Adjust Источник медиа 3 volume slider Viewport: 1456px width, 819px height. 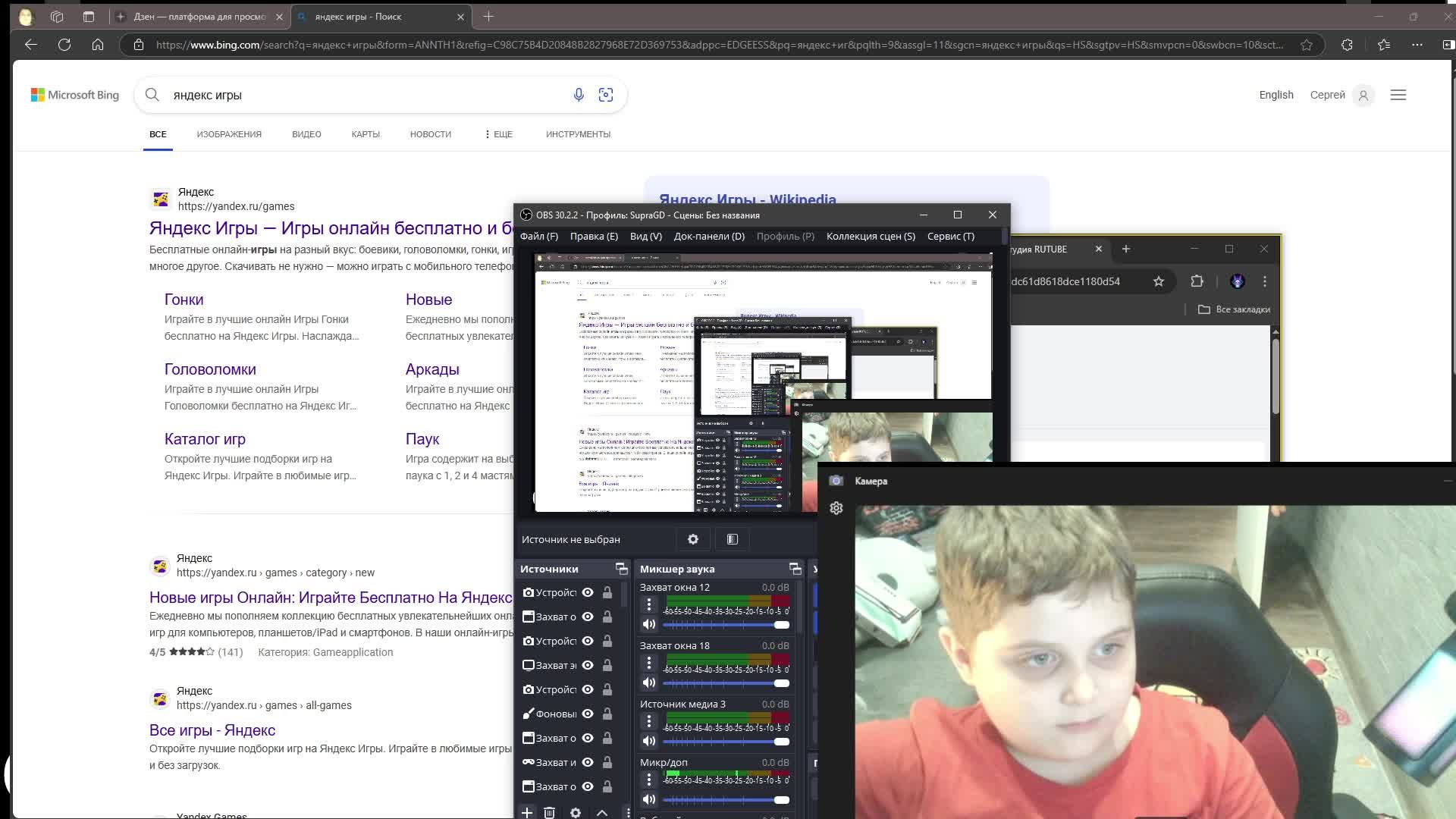726,742
